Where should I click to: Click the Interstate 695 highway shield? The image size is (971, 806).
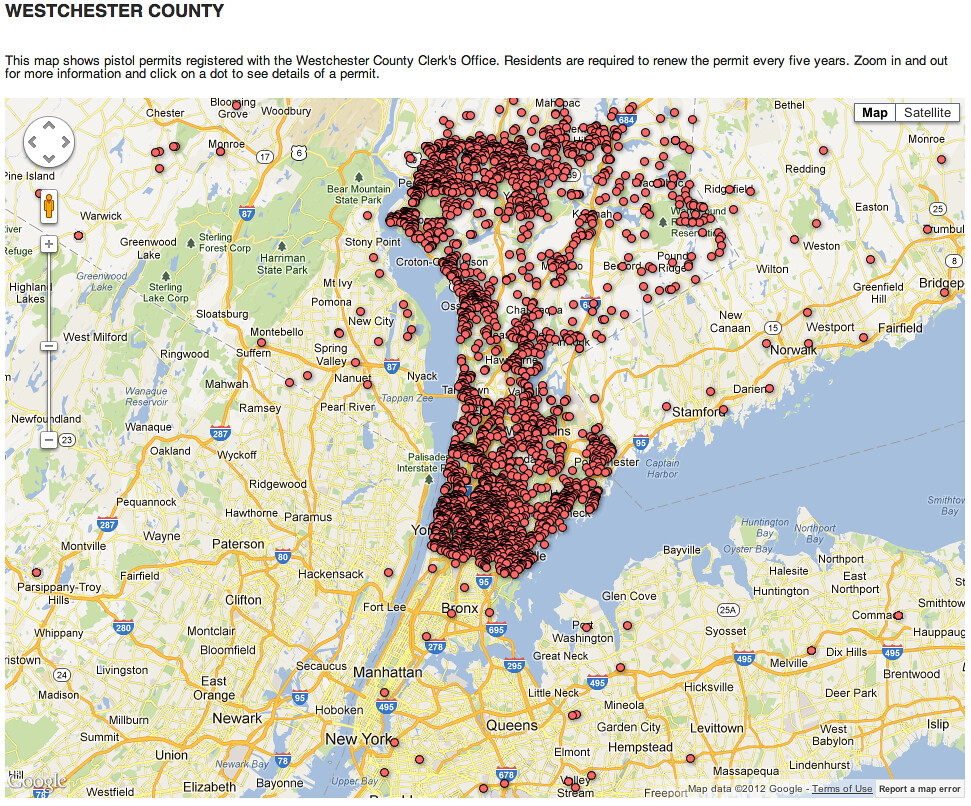click(x=496, y=630)
